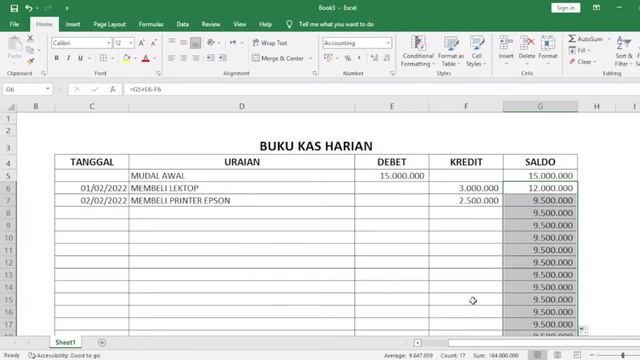Increase font size with A-up icon
Screen dimensions: 640x360
point(142,43)
